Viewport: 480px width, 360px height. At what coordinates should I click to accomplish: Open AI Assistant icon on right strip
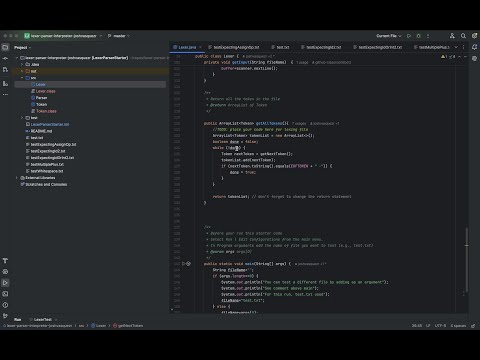474,58
